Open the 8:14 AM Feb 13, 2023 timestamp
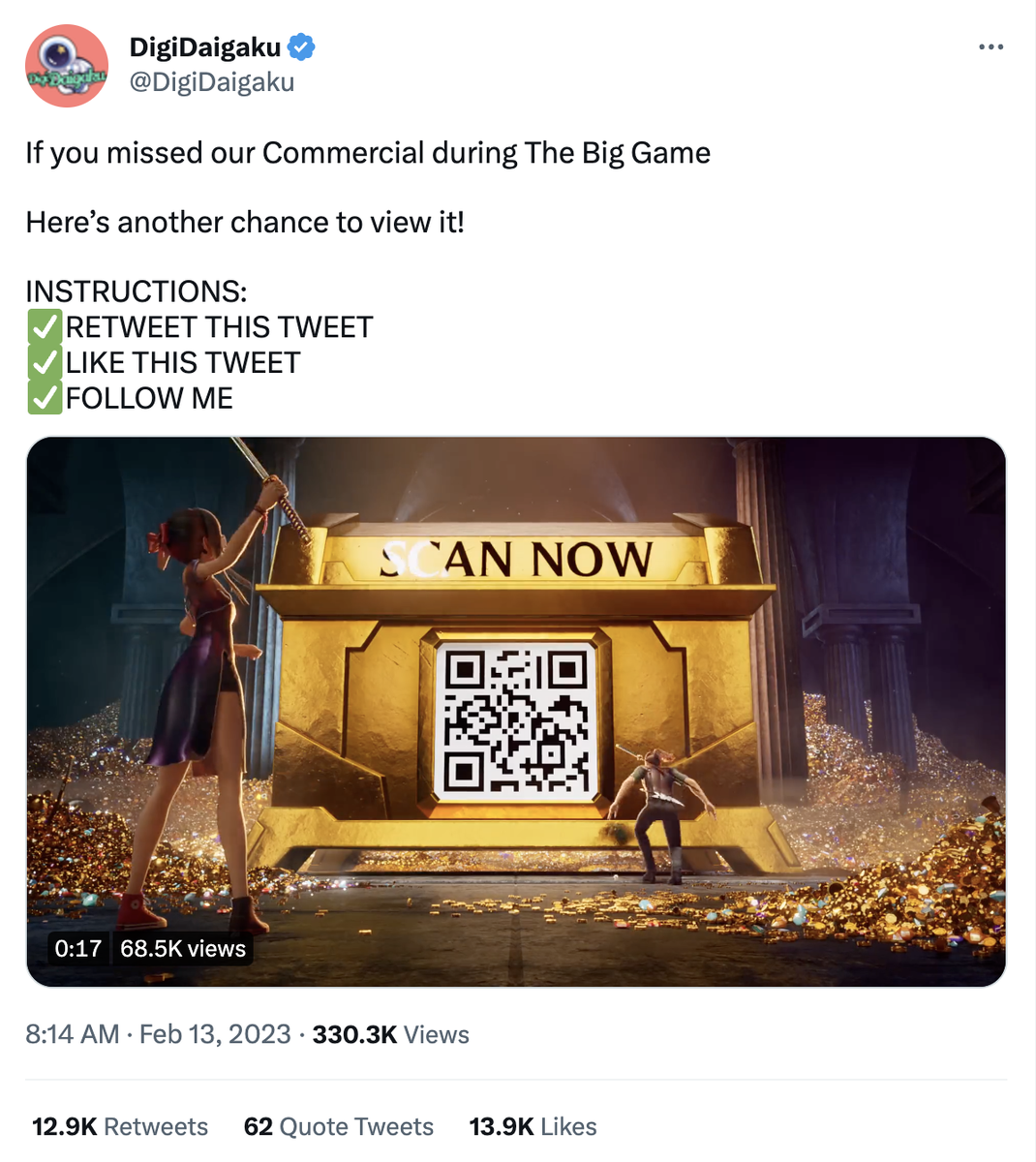Viewport: 1036px width, 1162px height. (x=158, y=1034)
